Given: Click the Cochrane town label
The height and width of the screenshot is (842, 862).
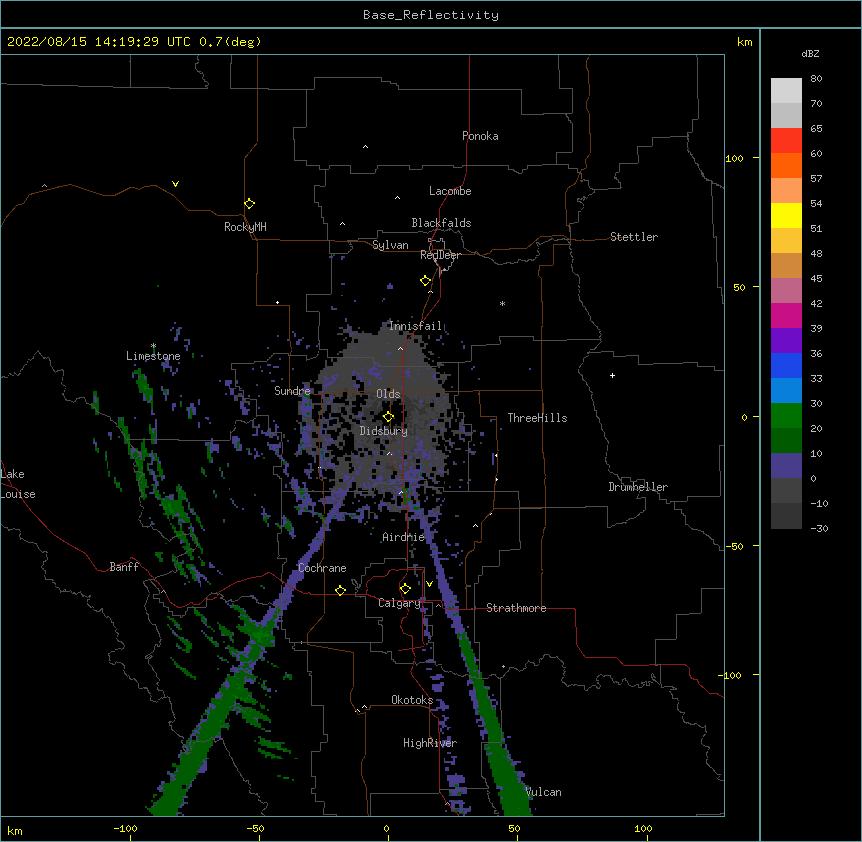Looking at the screenshot, I should point(322,568).
